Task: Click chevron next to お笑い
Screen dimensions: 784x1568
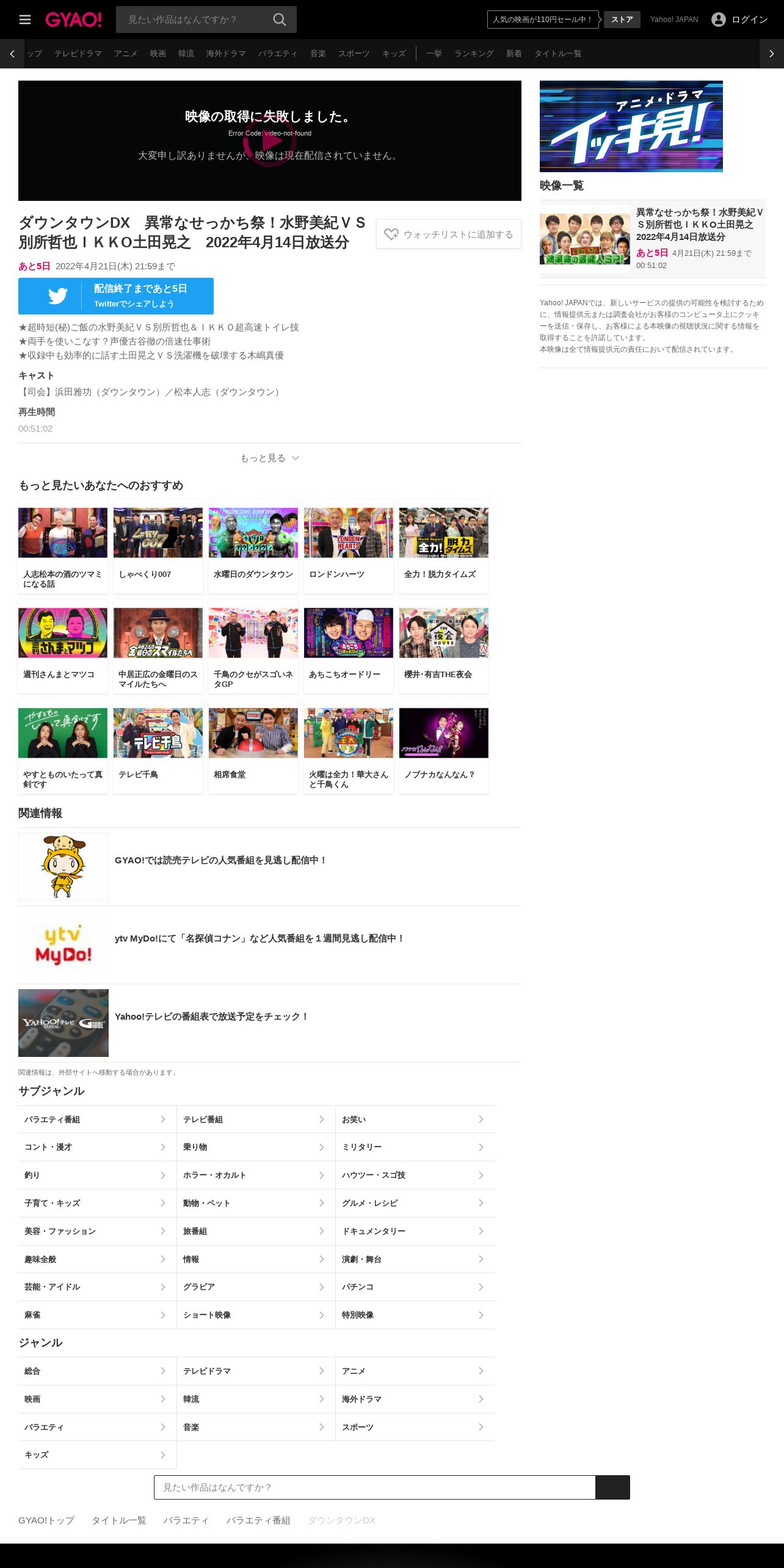Action: click(481, 1119)
